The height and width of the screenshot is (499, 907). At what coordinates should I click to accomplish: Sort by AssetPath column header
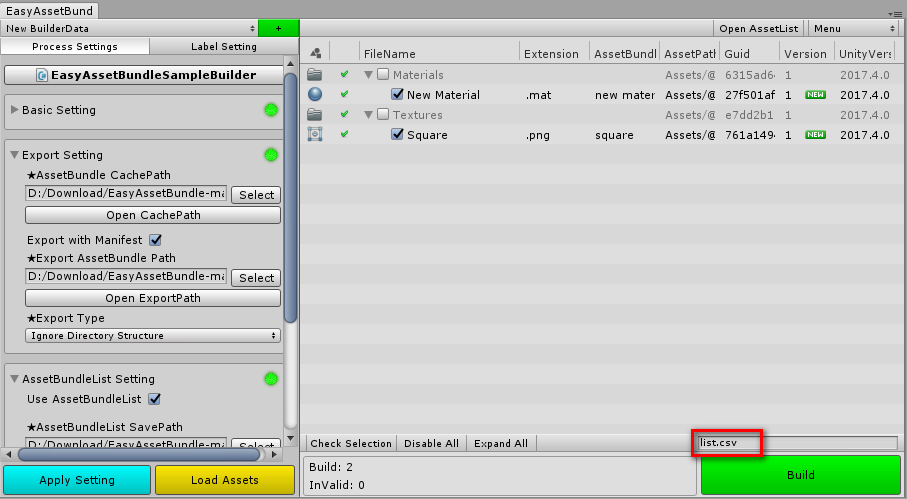point(690,54)
